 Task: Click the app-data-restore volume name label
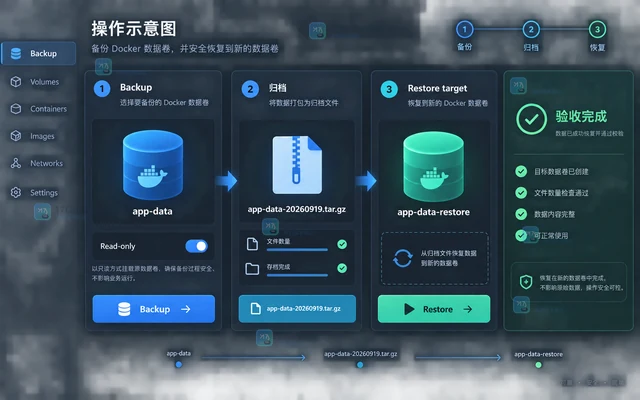click(433, 212)
